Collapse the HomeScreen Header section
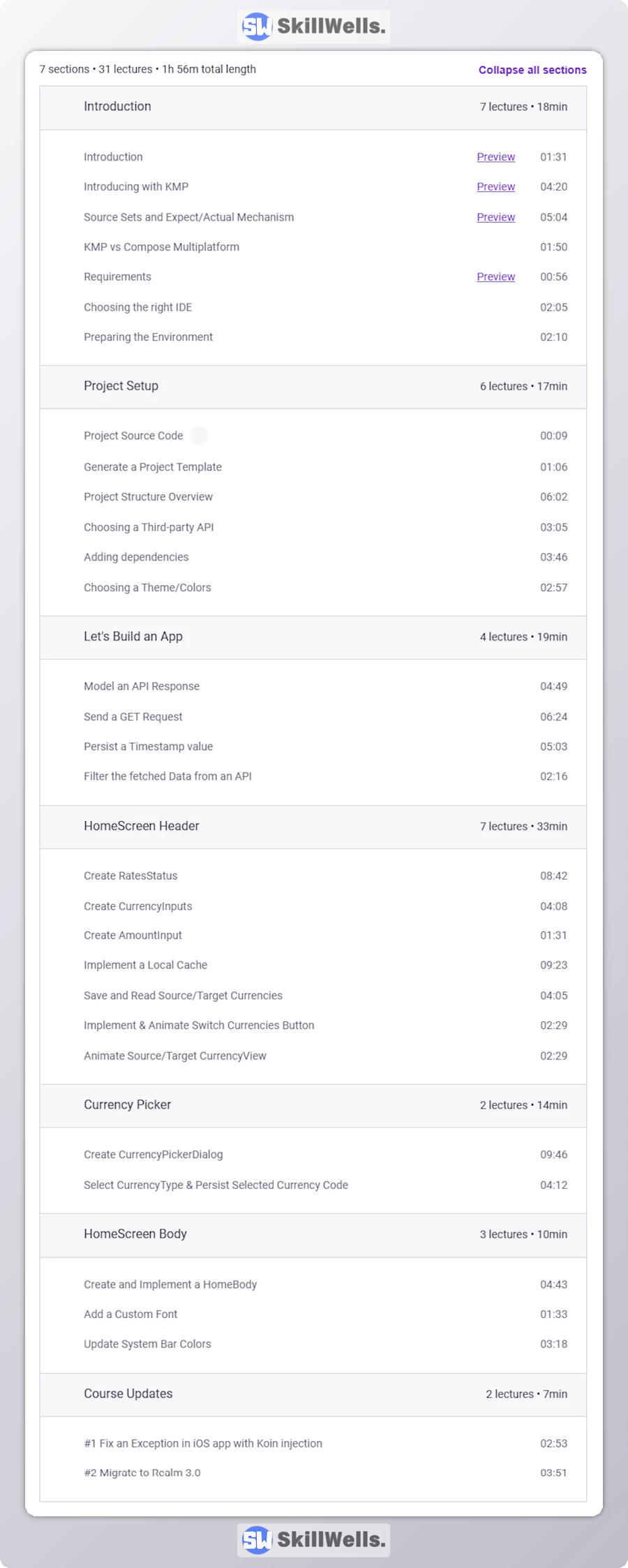The height and width of the screenshot is (1568, 628). pyautogui.click(x=313, y=826)
